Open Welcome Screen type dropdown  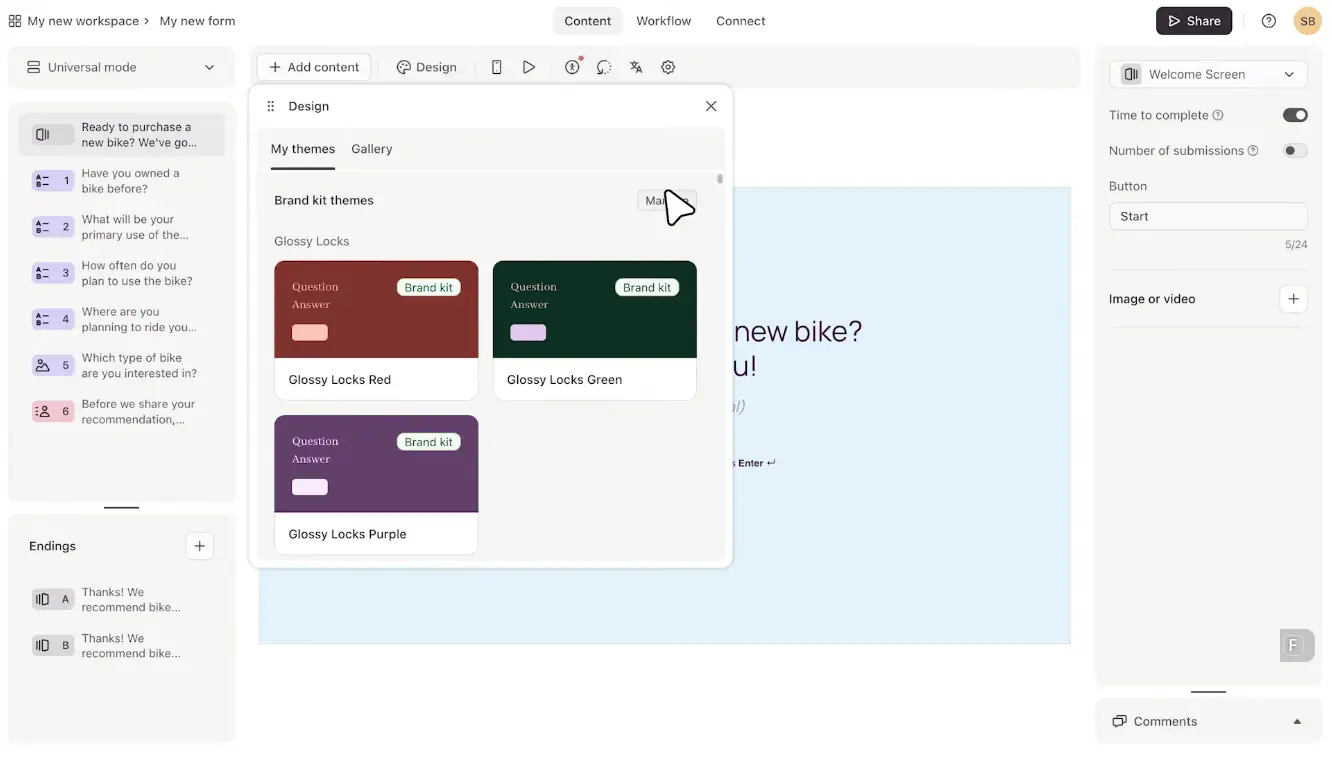[1208, 74]
